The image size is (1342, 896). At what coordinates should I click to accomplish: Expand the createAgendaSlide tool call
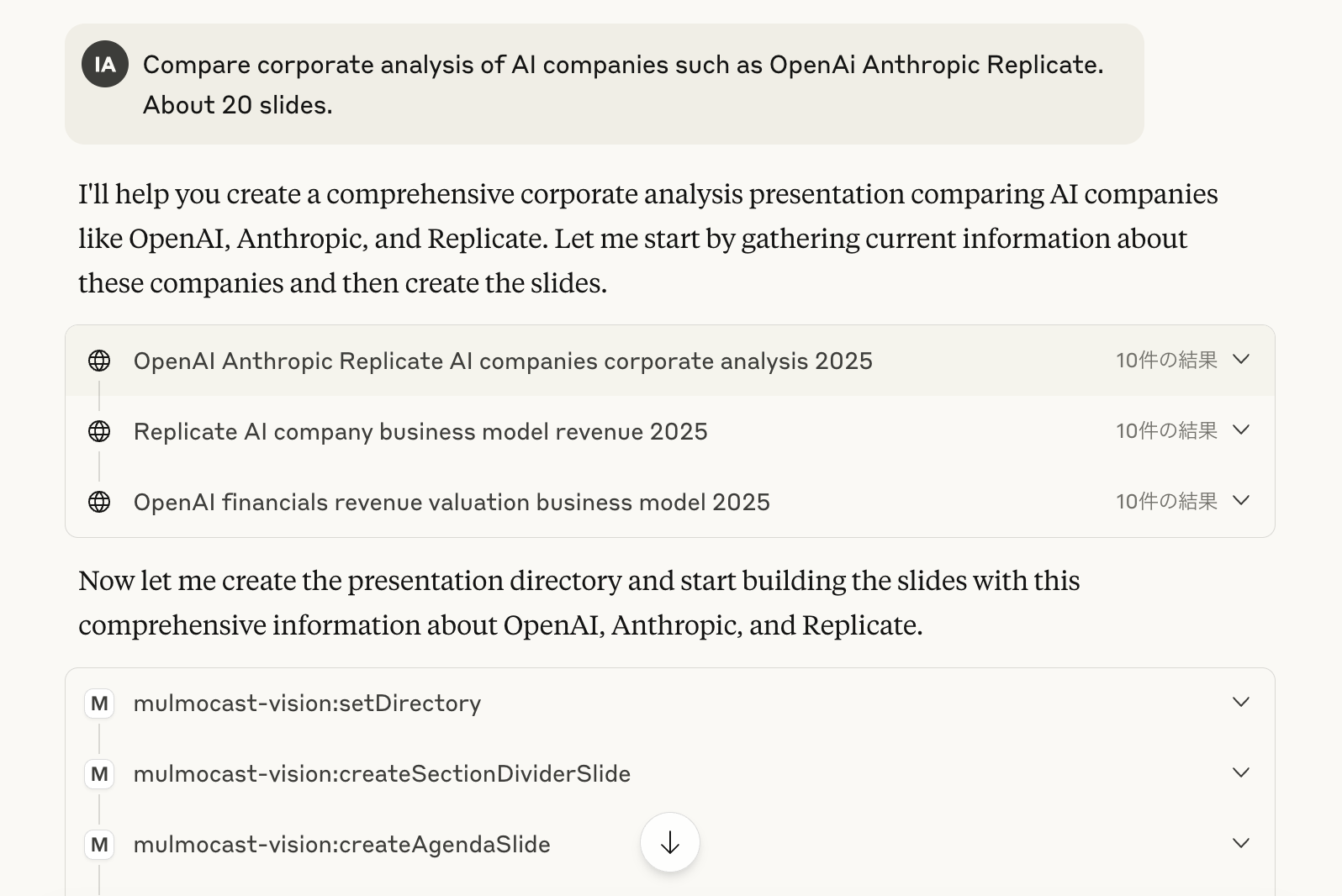[x=1240, y=844]
